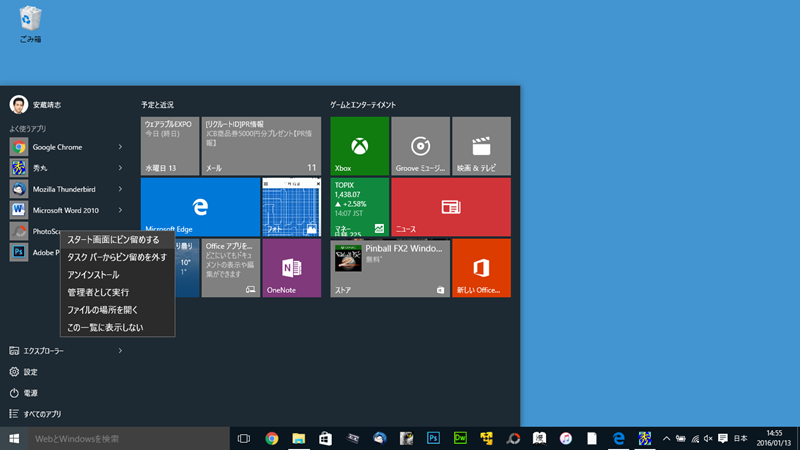The image size is (800, 450).
Task: Expand Mozilla Thunderbird jump list arrow
Action: coord(120,189)
